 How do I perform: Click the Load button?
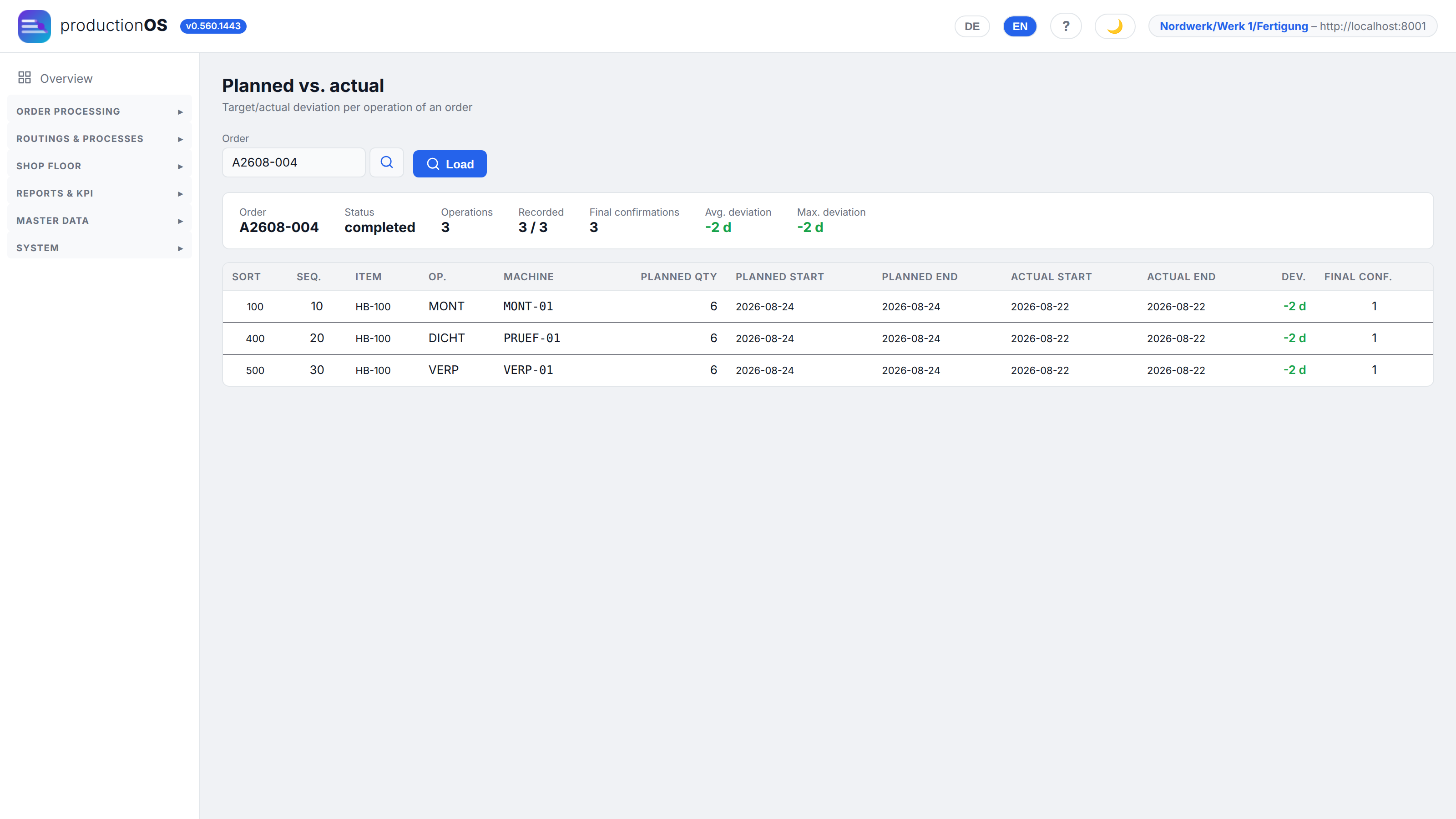(450, 164)
